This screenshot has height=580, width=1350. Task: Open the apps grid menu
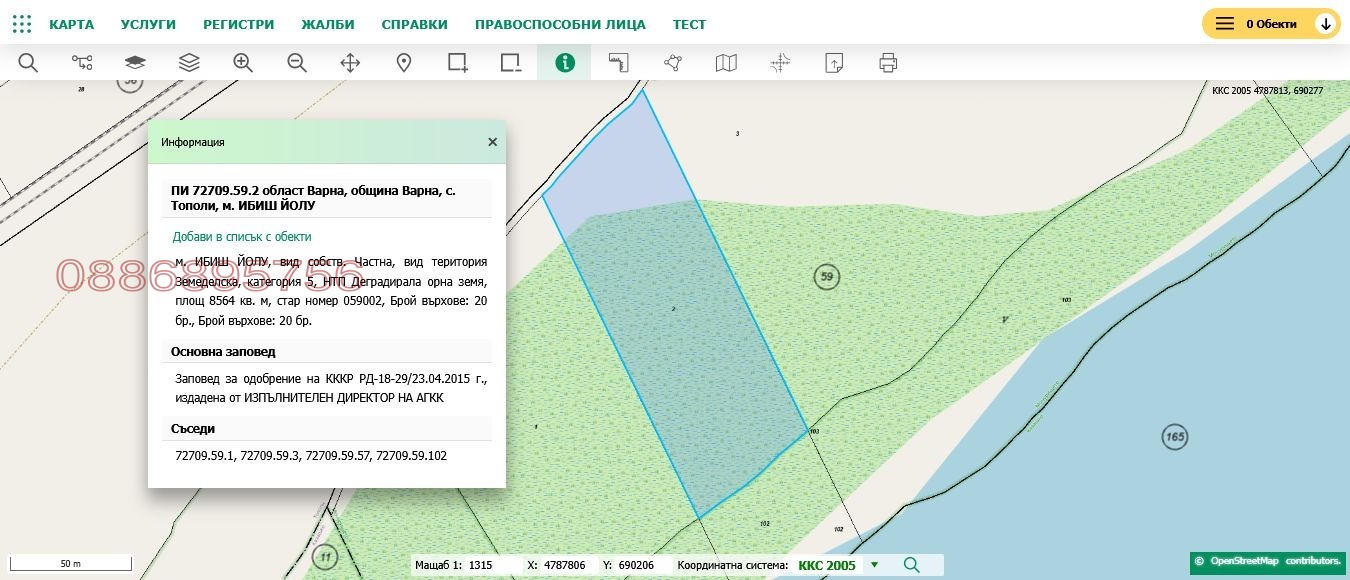(x=22, y=24)
